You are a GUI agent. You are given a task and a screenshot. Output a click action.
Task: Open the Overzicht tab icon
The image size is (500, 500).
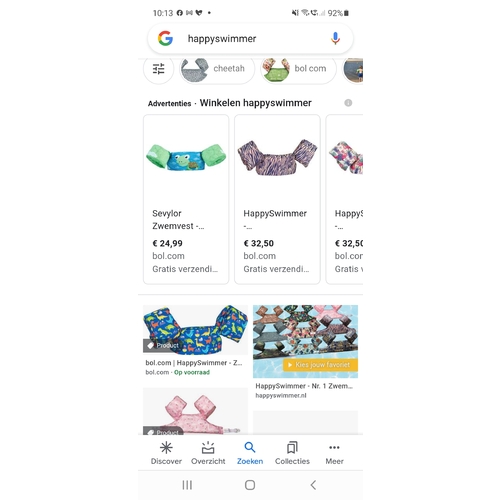pos(208,448)
